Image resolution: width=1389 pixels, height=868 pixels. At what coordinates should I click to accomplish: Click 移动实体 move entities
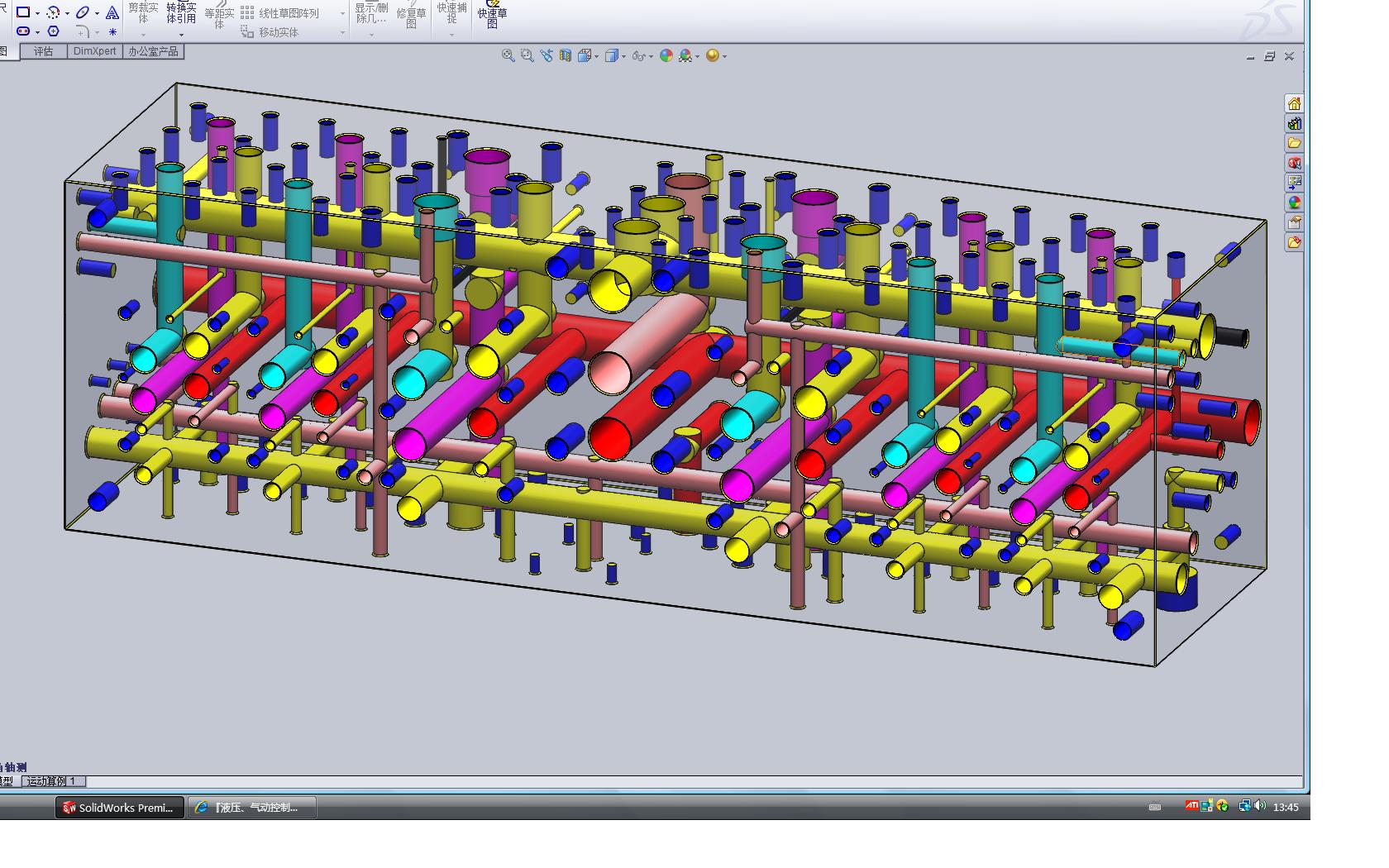(270, 32)
